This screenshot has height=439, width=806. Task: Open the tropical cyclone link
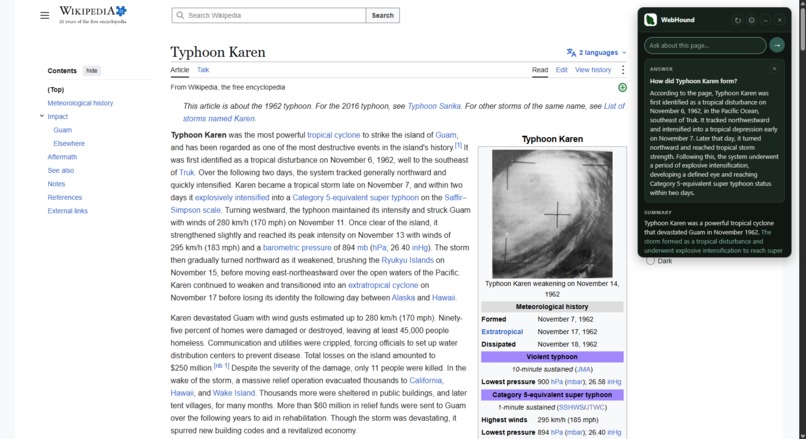pyautogui.click(x=334, y=135)
